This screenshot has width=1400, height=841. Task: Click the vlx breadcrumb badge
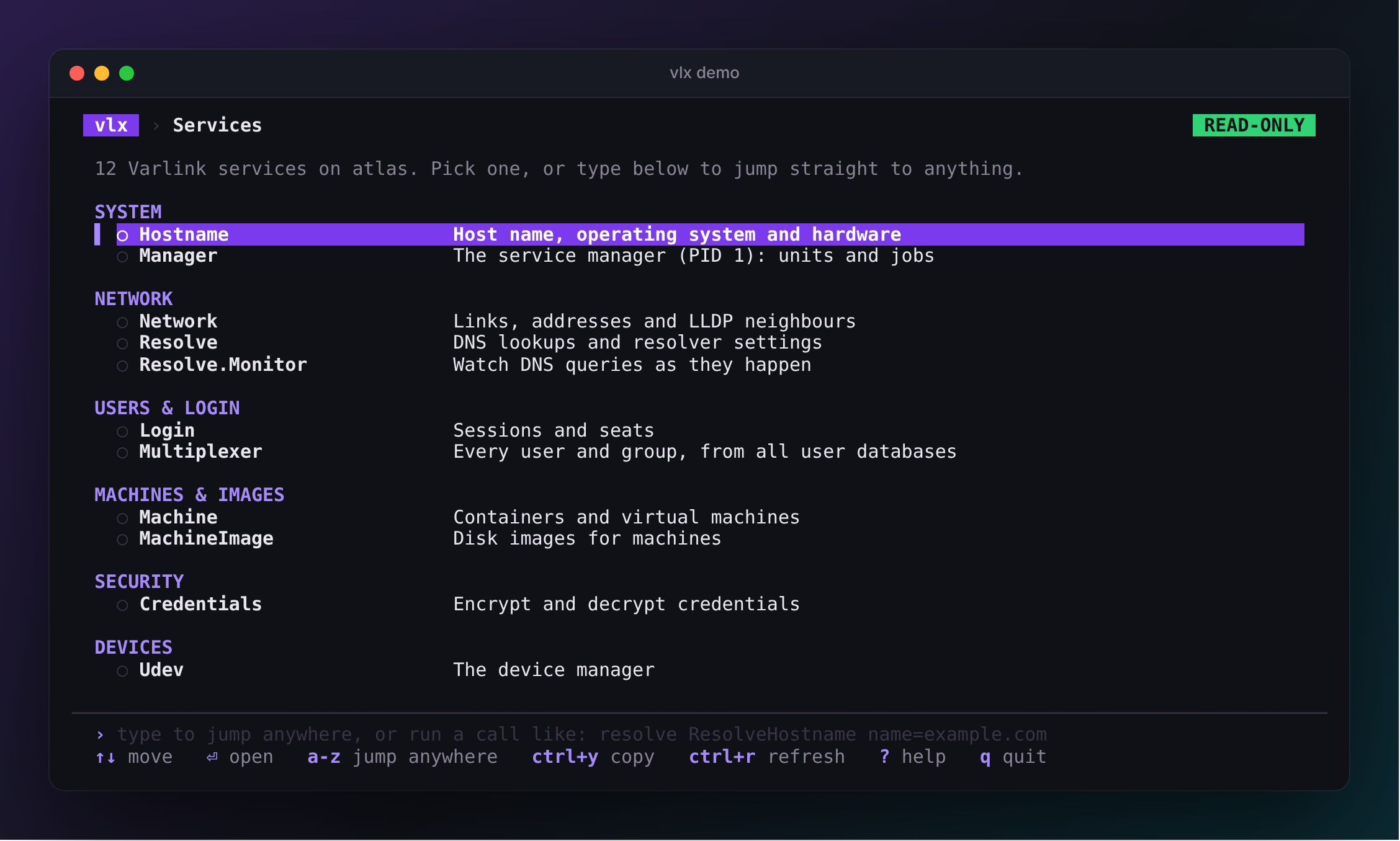(x=111, y=125)
